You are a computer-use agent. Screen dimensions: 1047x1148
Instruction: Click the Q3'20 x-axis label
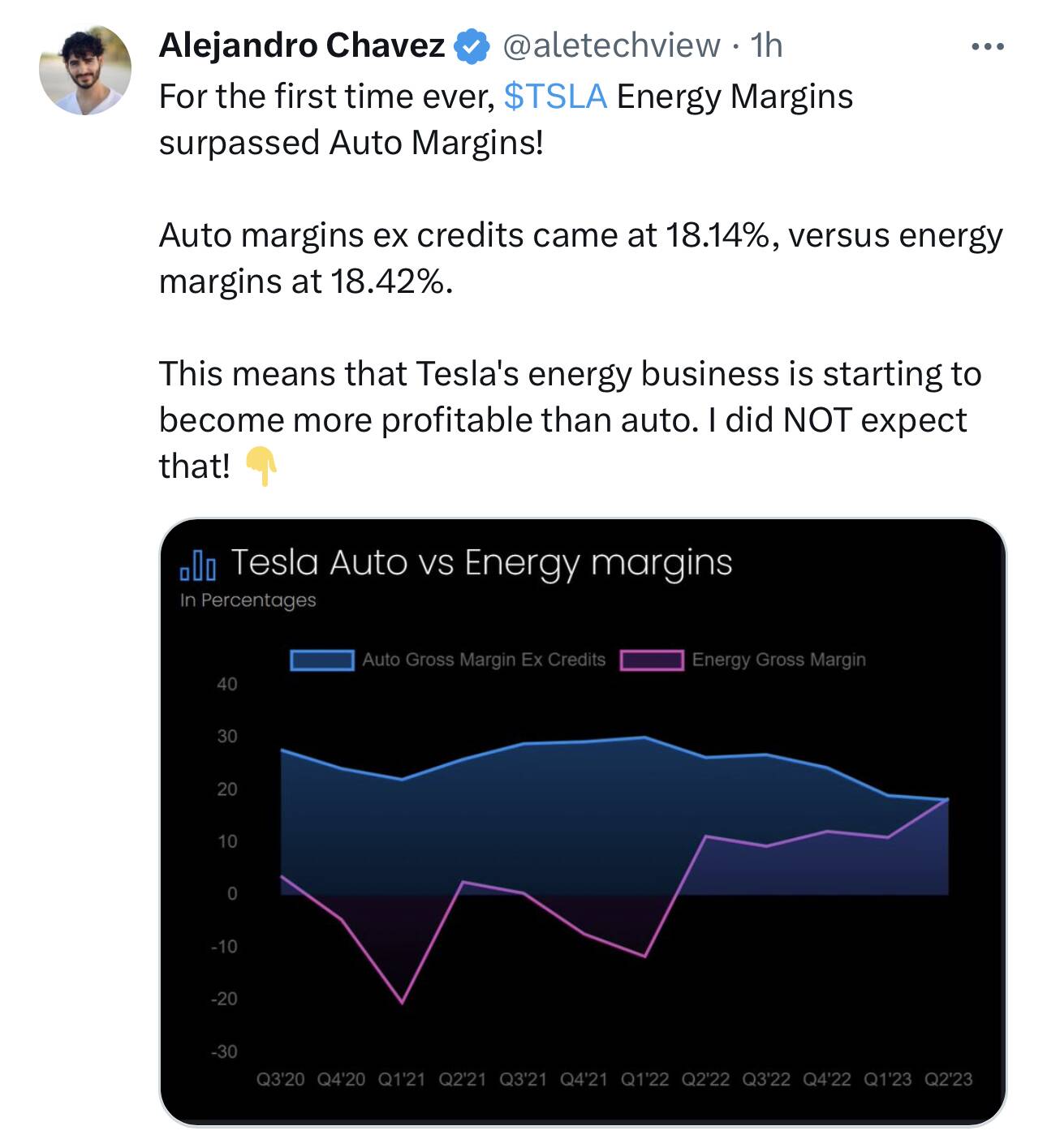[x=280, y=1080]
